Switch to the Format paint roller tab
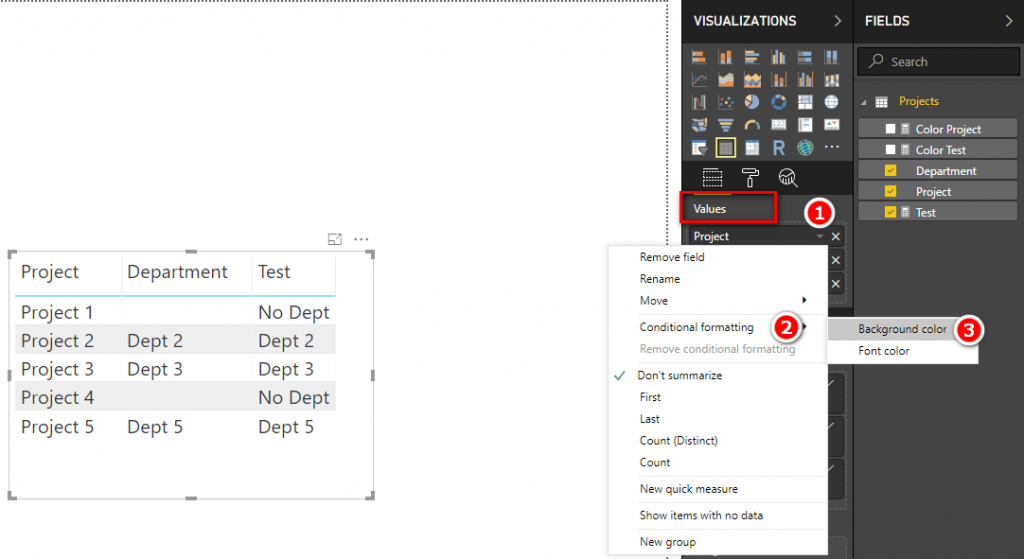Viewport: 1024px width, 559px height. tap(750, 177)
